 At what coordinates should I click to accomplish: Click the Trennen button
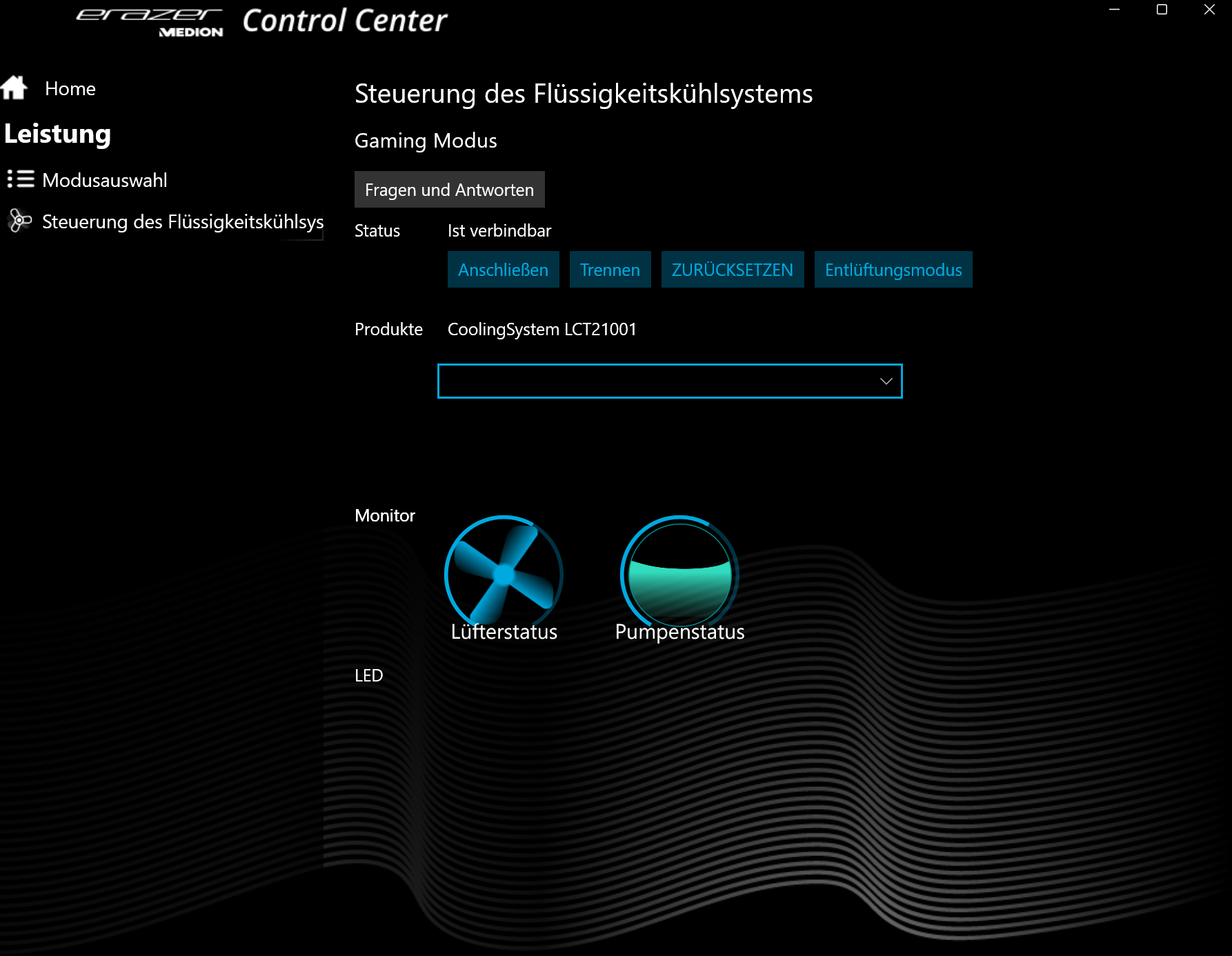tap(609, 270)
